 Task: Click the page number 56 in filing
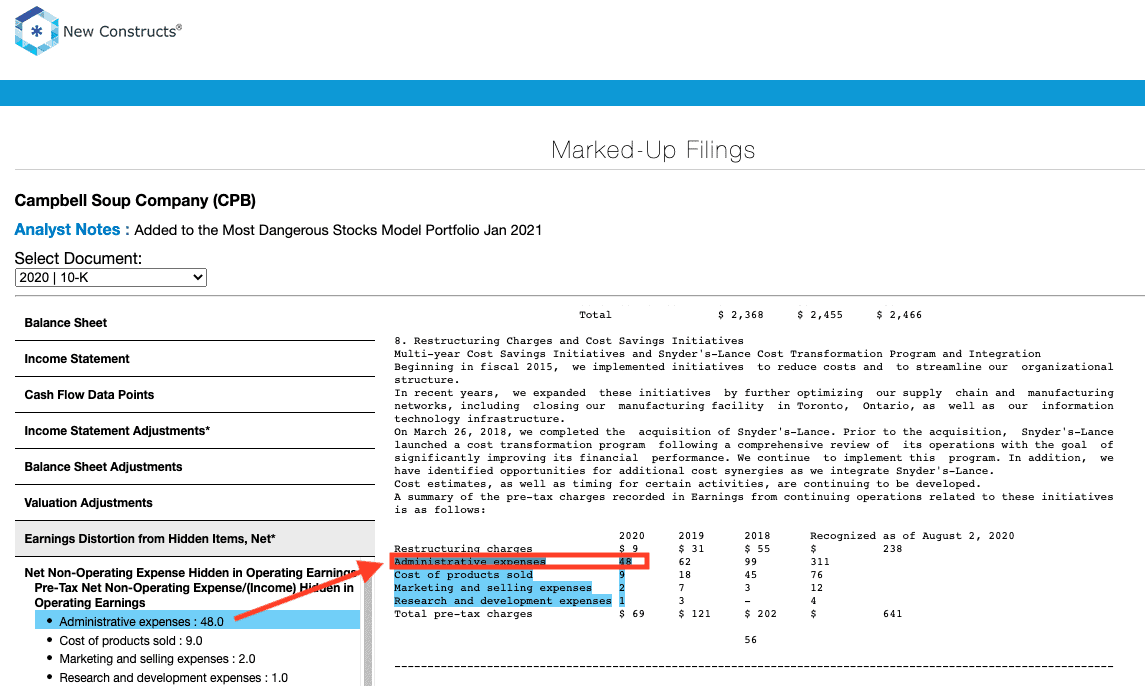tap(751, 640)
